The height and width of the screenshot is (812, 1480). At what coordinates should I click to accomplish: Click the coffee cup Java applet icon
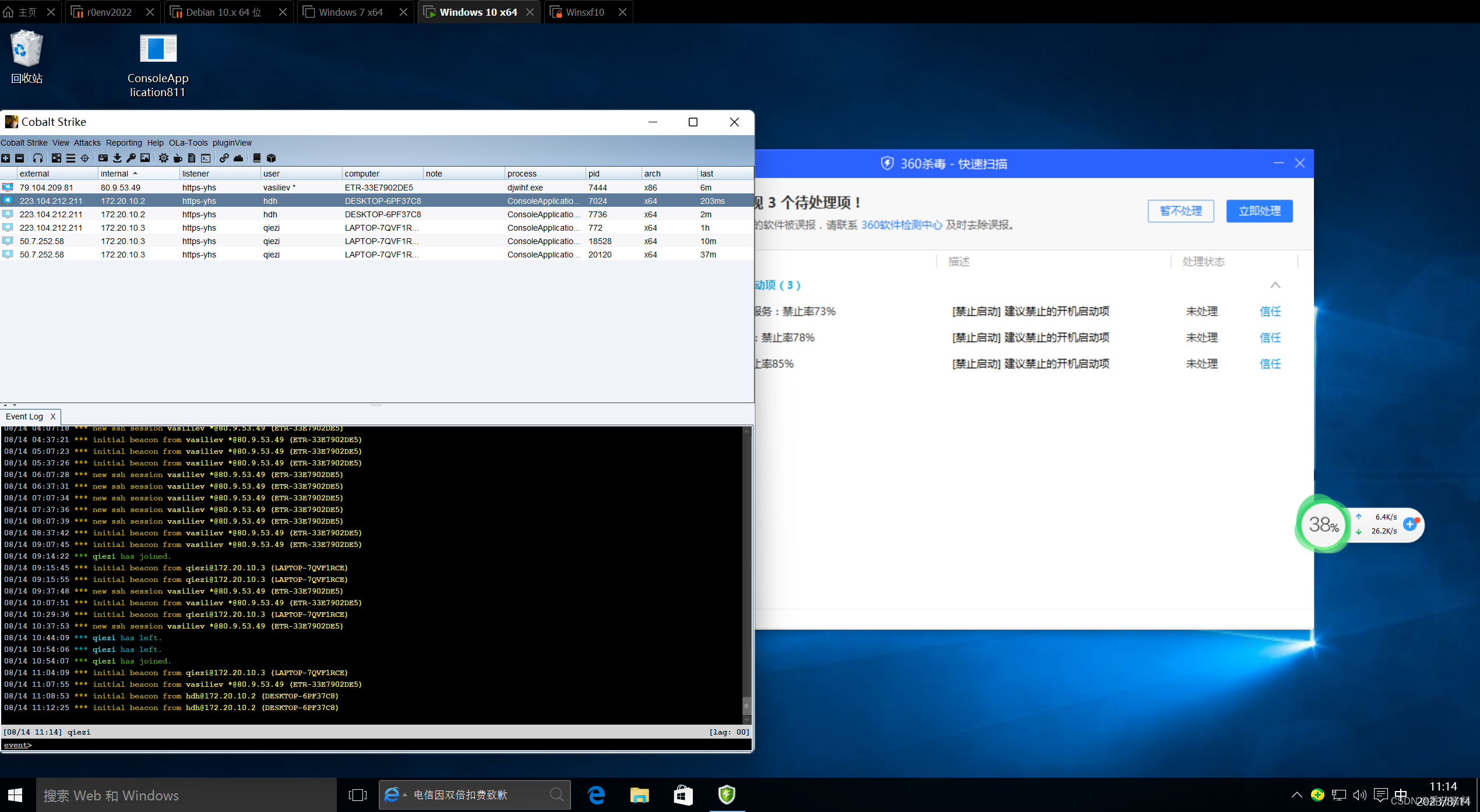pyautogui.click(x=178, y=158)
